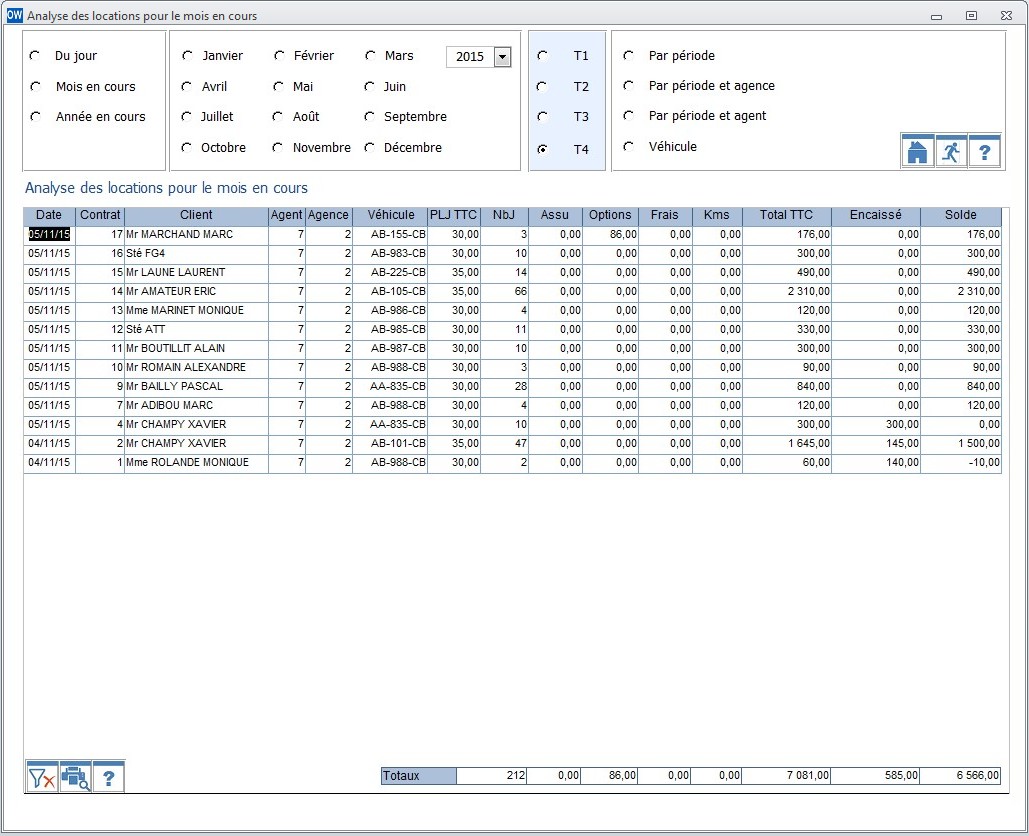Image resolution: width=1029 pixels, height=836 pixels.
Task: Sort by NbJ column header
Action: click(504, 215)
